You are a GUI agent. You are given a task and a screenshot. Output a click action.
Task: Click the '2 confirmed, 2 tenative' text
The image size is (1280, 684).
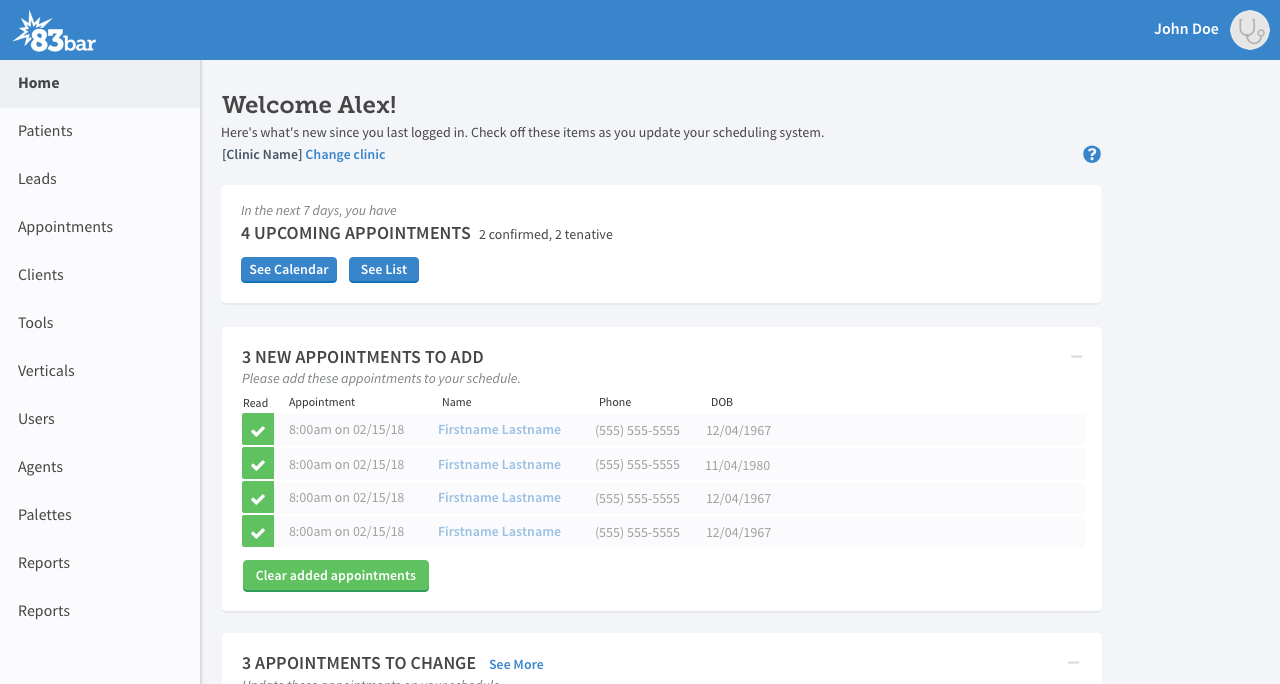pos(546,235)
